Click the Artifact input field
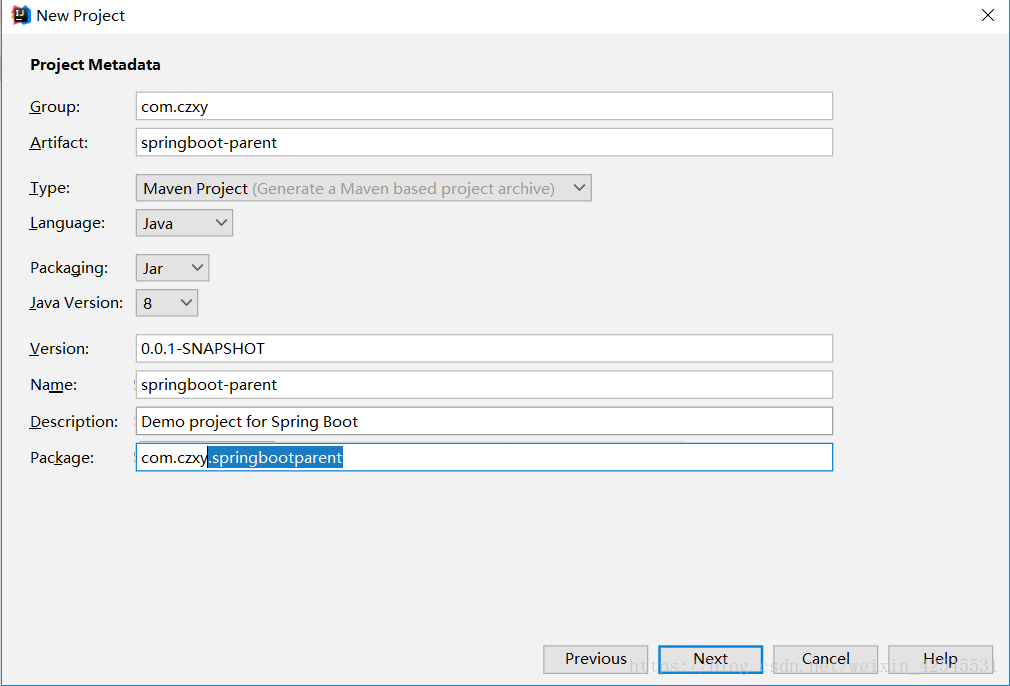This screenshot has height=686, width=1010. pyautogui.click(x=484, y=142)
